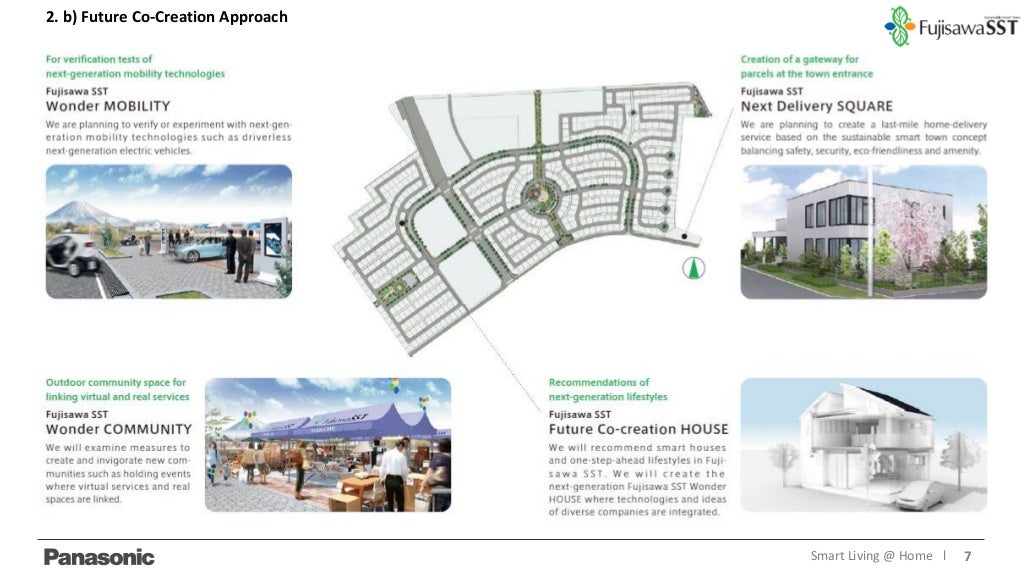Click 'Fujisawa SST' label above Next Delivery SQUARE
This screenshot has width=1024, height=578.
771,91
